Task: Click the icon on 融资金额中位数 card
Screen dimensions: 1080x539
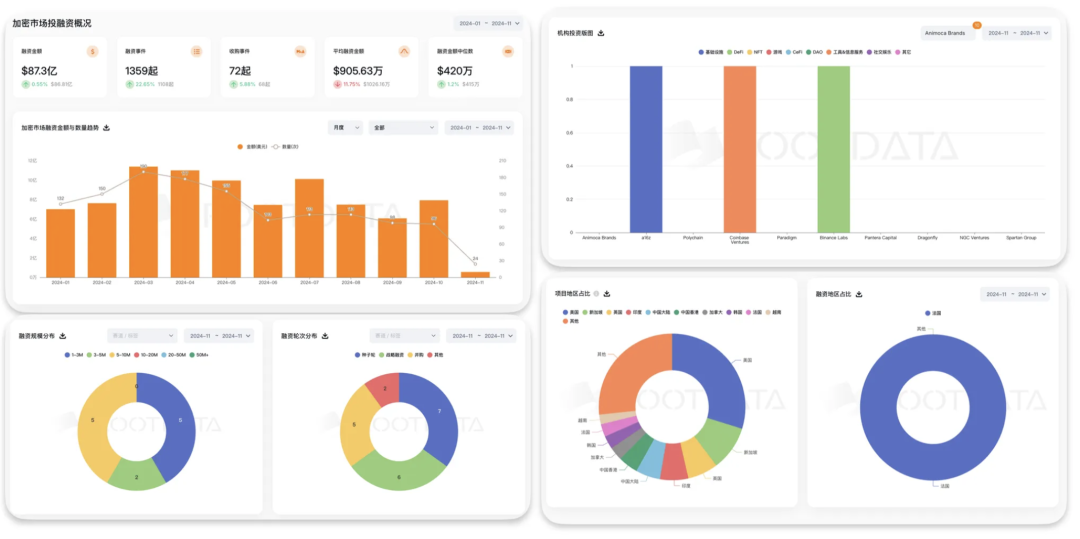Action: (508, 51)
